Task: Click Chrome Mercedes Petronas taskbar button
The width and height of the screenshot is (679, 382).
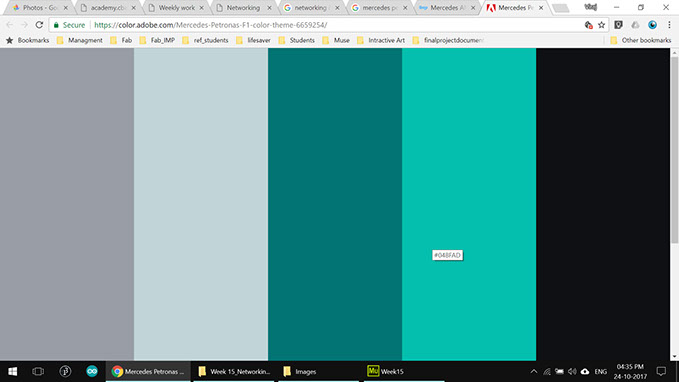Action: (x=148, y=371)
